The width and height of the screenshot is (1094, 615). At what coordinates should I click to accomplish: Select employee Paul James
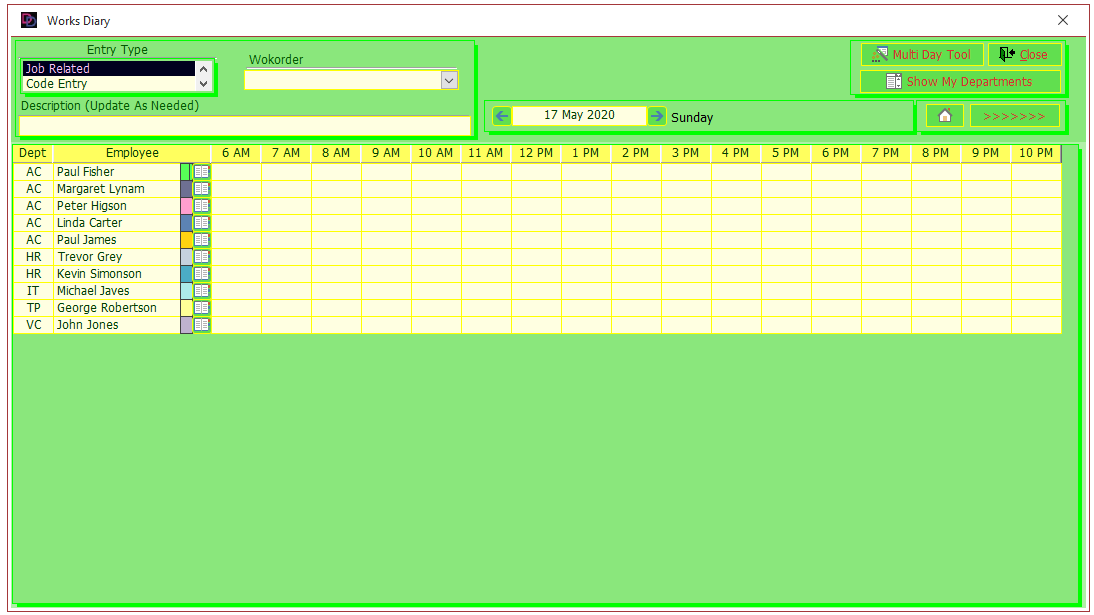click(117, 239)
